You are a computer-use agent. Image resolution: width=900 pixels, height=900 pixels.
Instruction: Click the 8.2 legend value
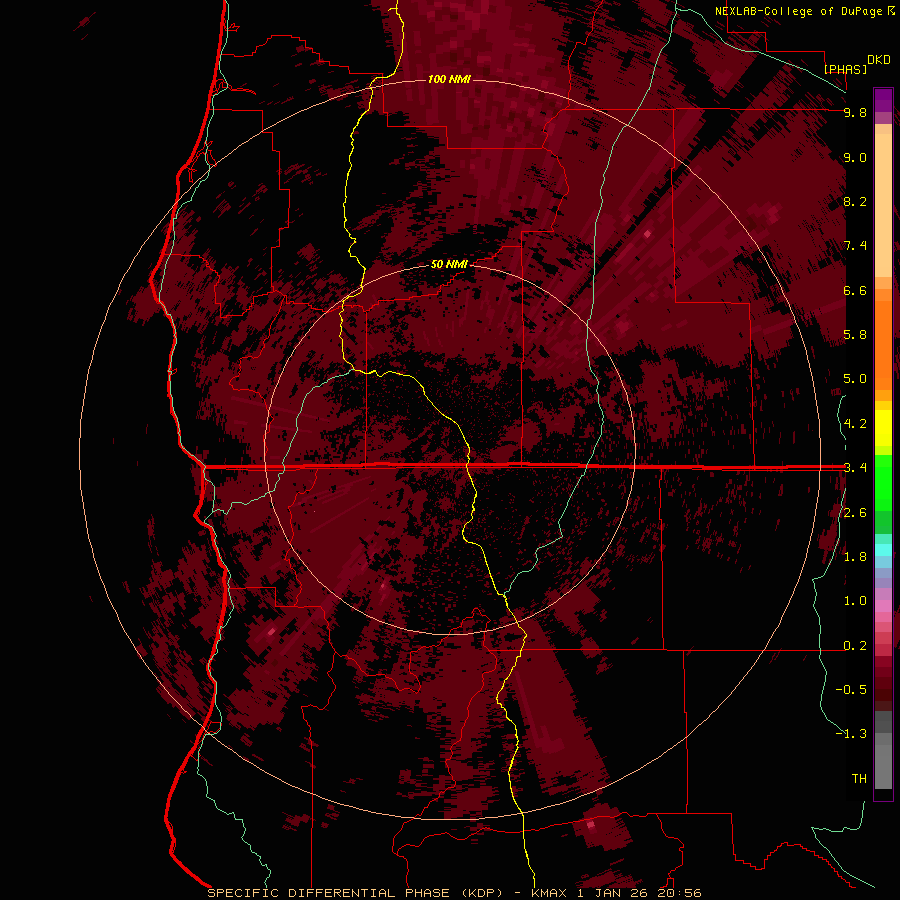pyautogui.click(x=855, y=201)
